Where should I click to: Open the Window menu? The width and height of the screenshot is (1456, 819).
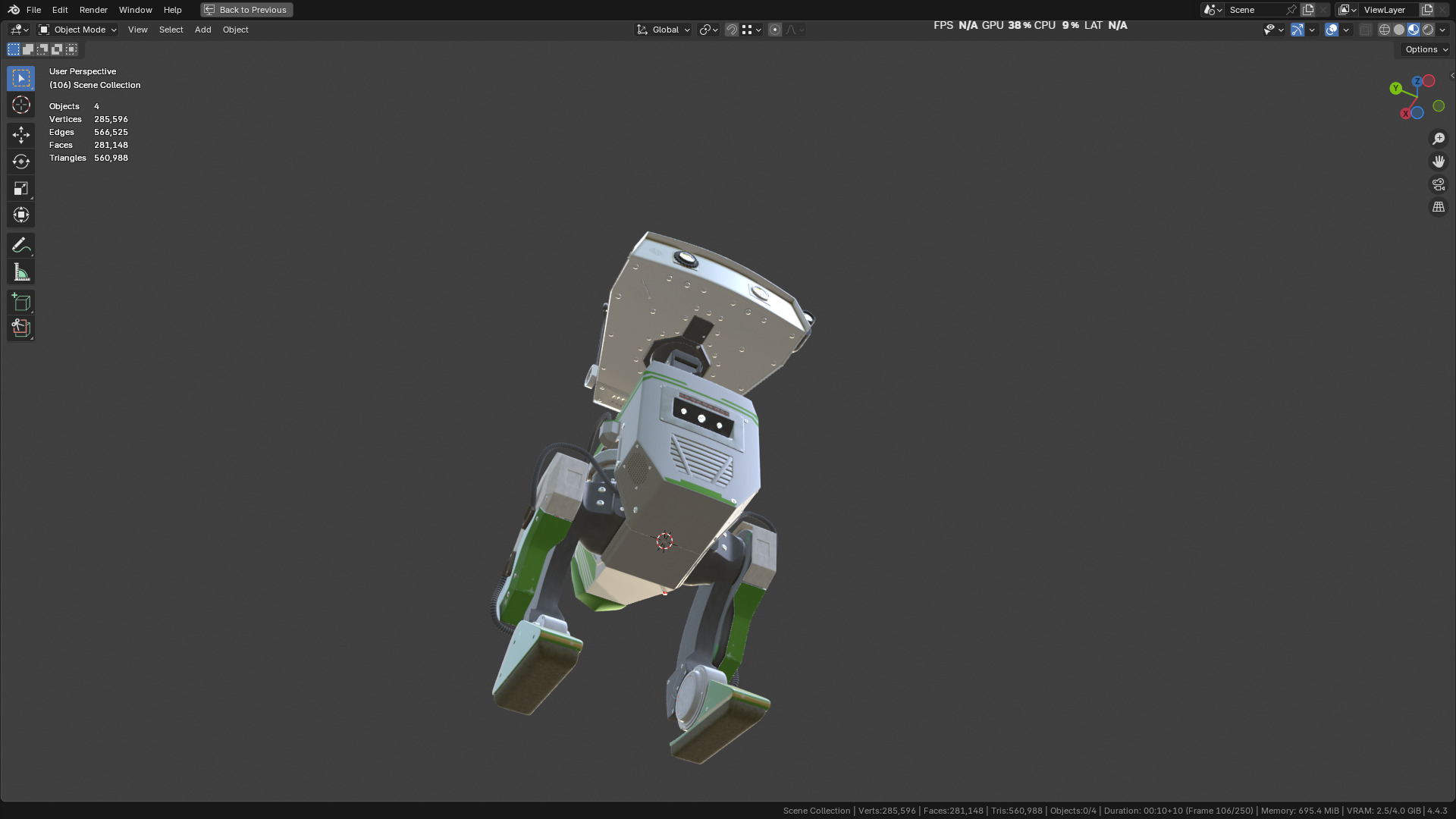tap(135, 10)
